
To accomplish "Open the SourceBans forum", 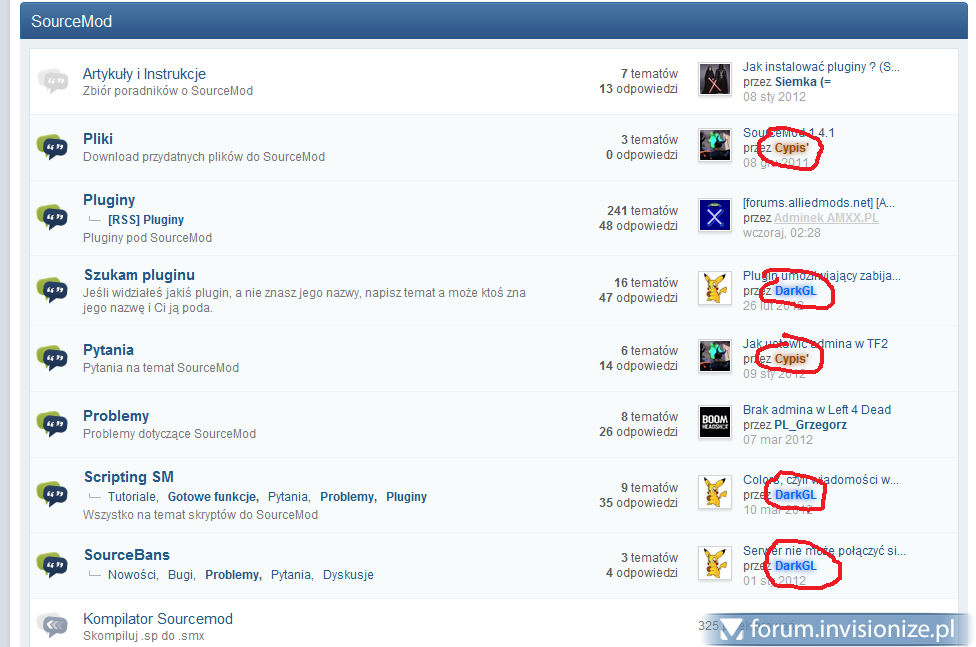I will coord(127,555).
